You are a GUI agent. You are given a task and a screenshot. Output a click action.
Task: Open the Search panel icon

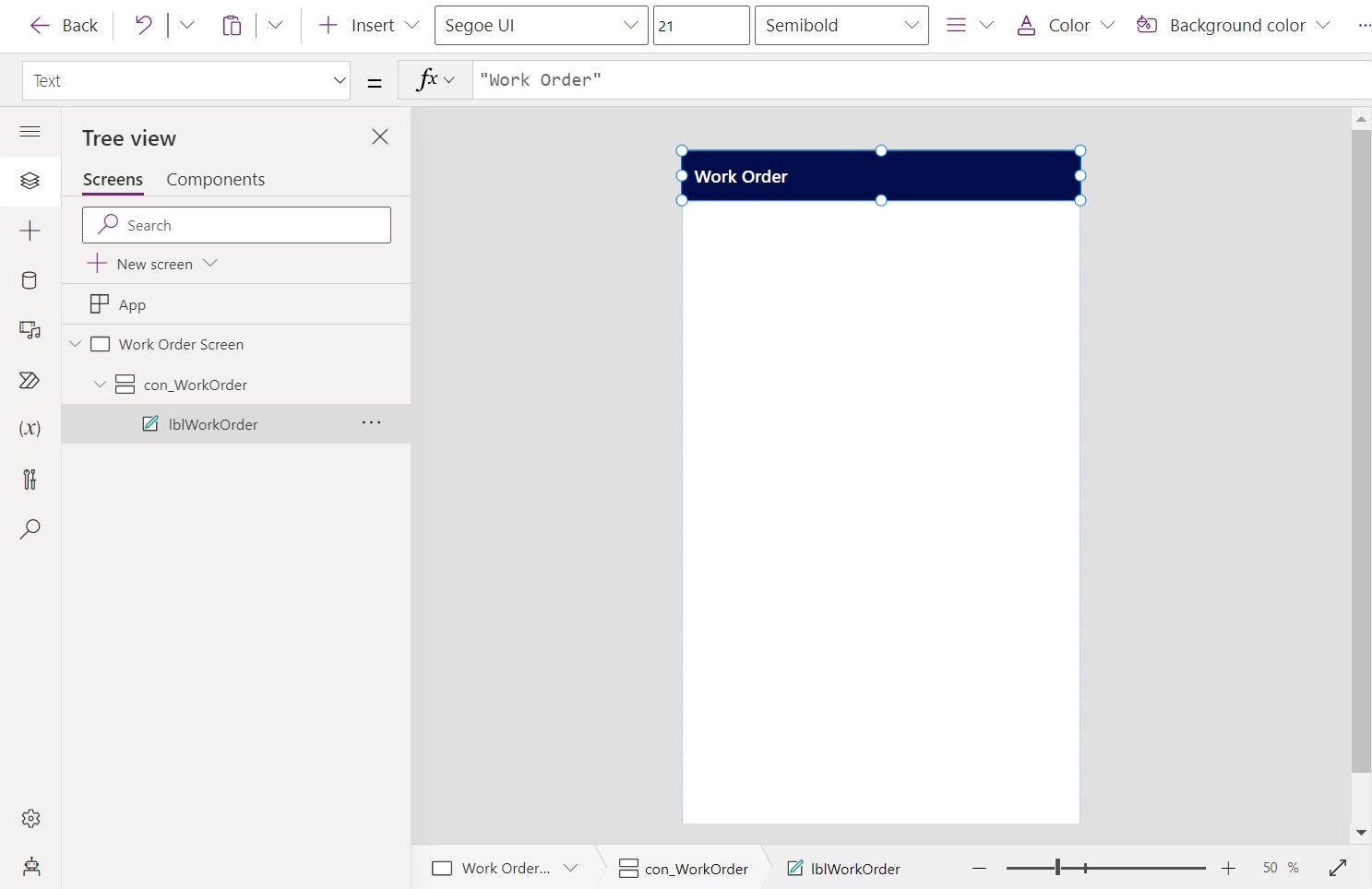point(30,528)
